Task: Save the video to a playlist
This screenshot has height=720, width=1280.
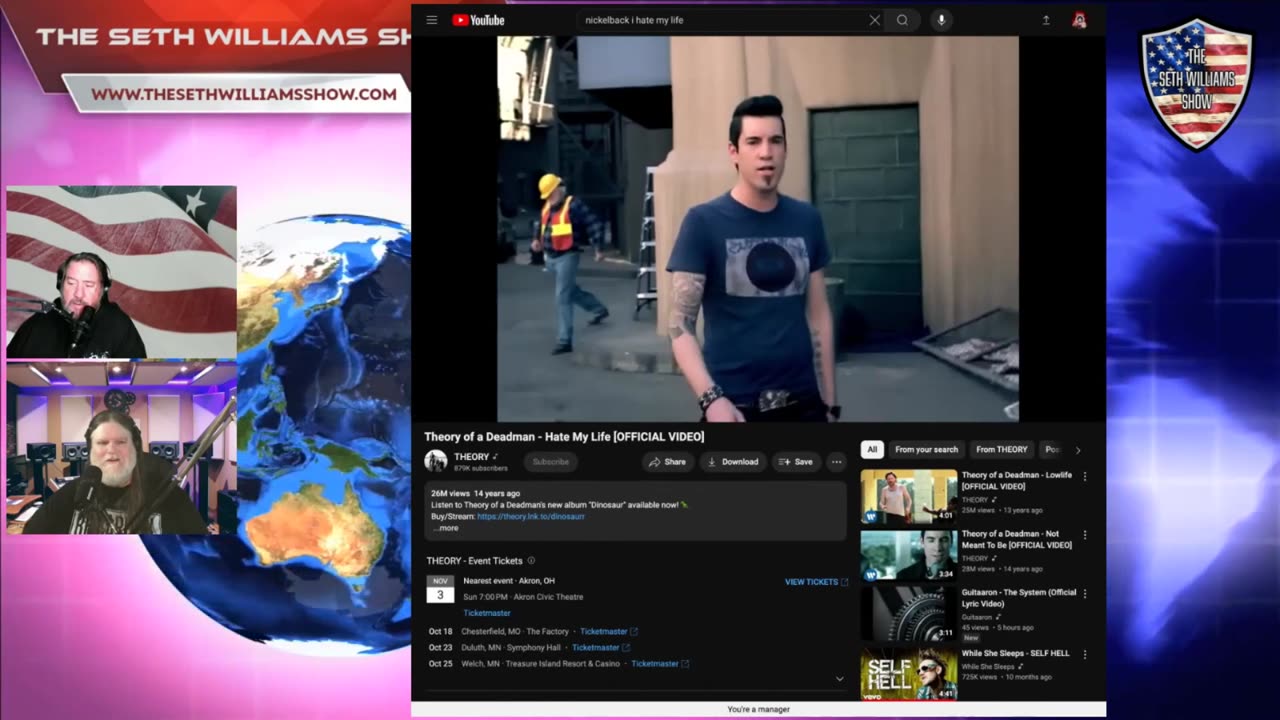Action: pos(796,462)
